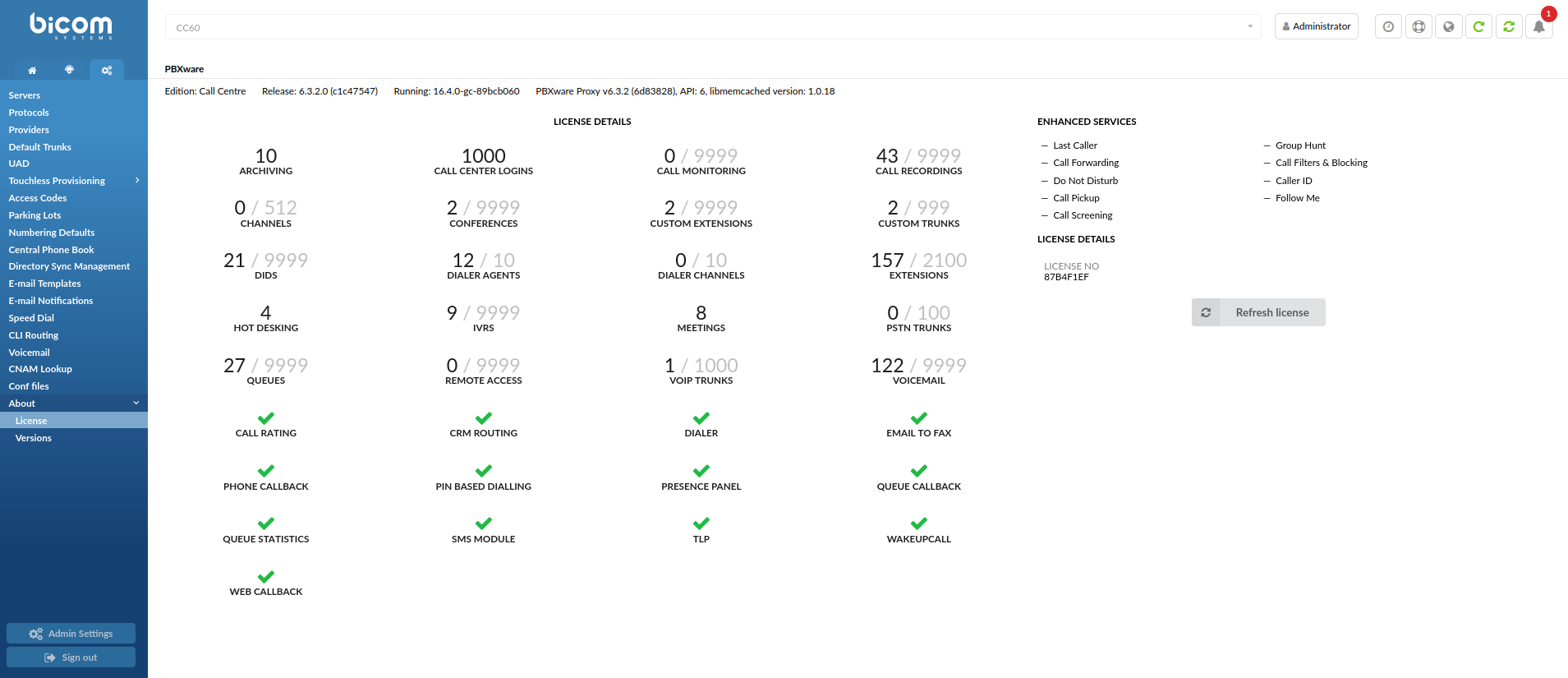Screen dimensions: 1568x678
Task: Select the settings gears tab
Action: tap(107, 70)
